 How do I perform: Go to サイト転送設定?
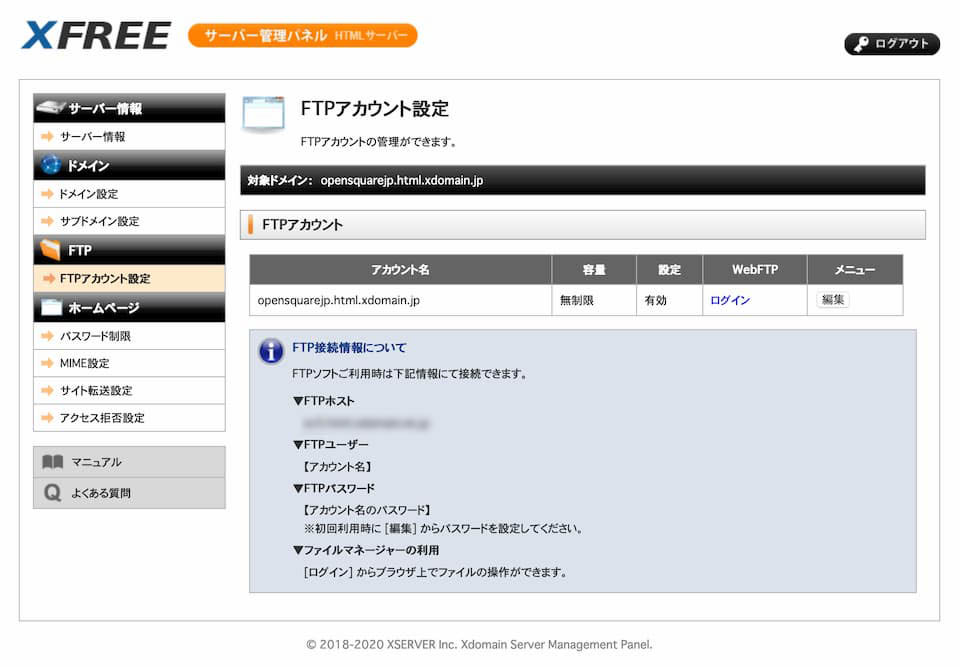point(95,390)
